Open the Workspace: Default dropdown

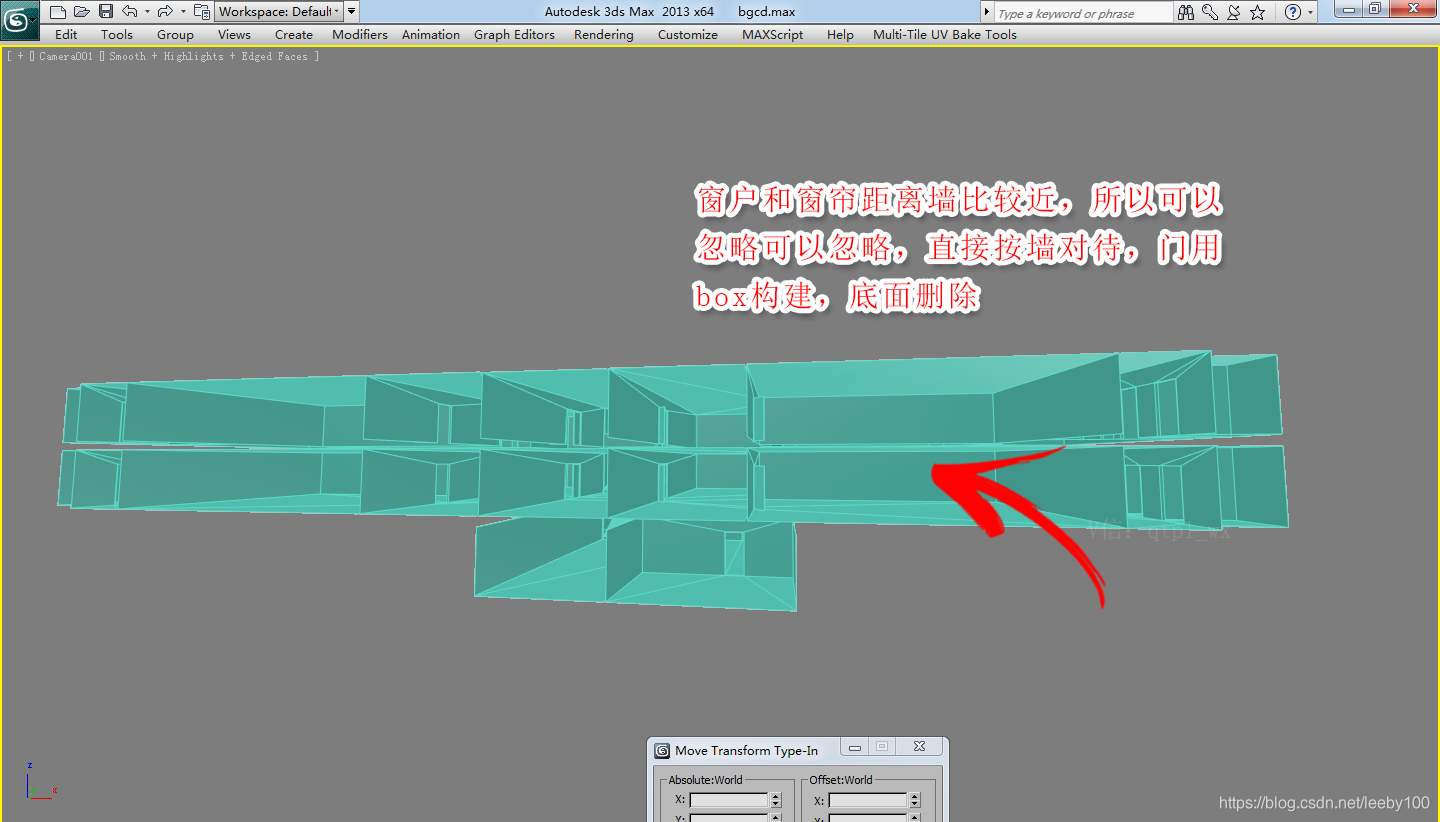[278, 12]
